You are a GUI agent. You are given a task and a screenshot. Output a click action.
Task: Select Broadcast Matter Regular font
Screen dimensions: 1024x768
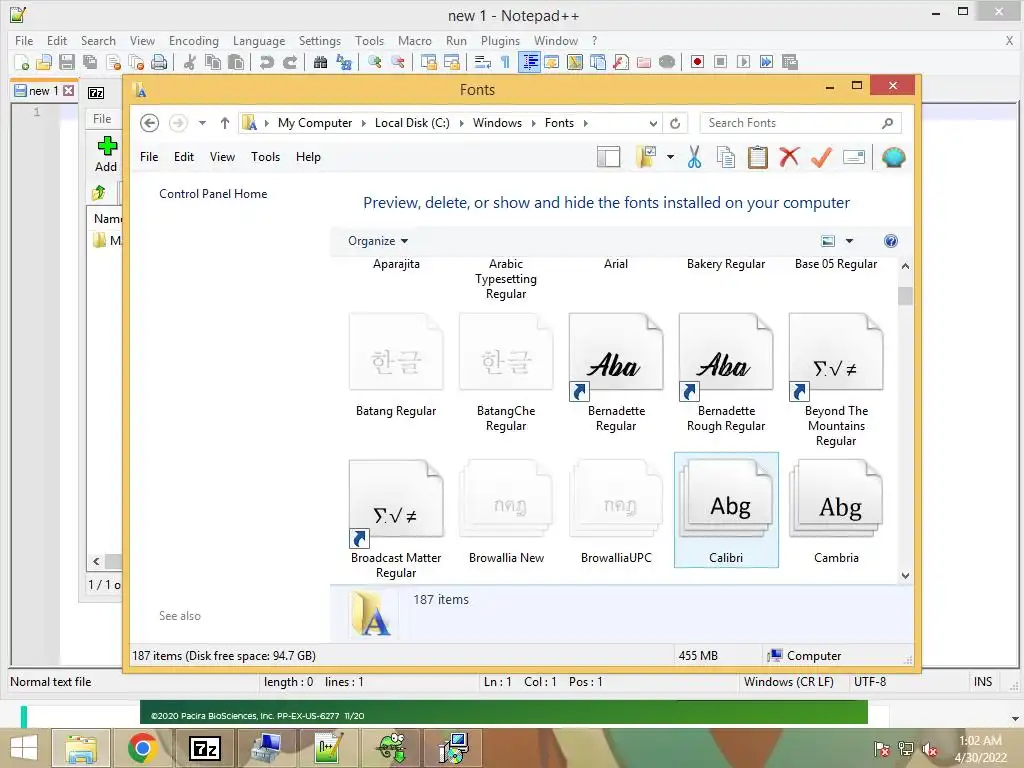(x=396, y=519)
